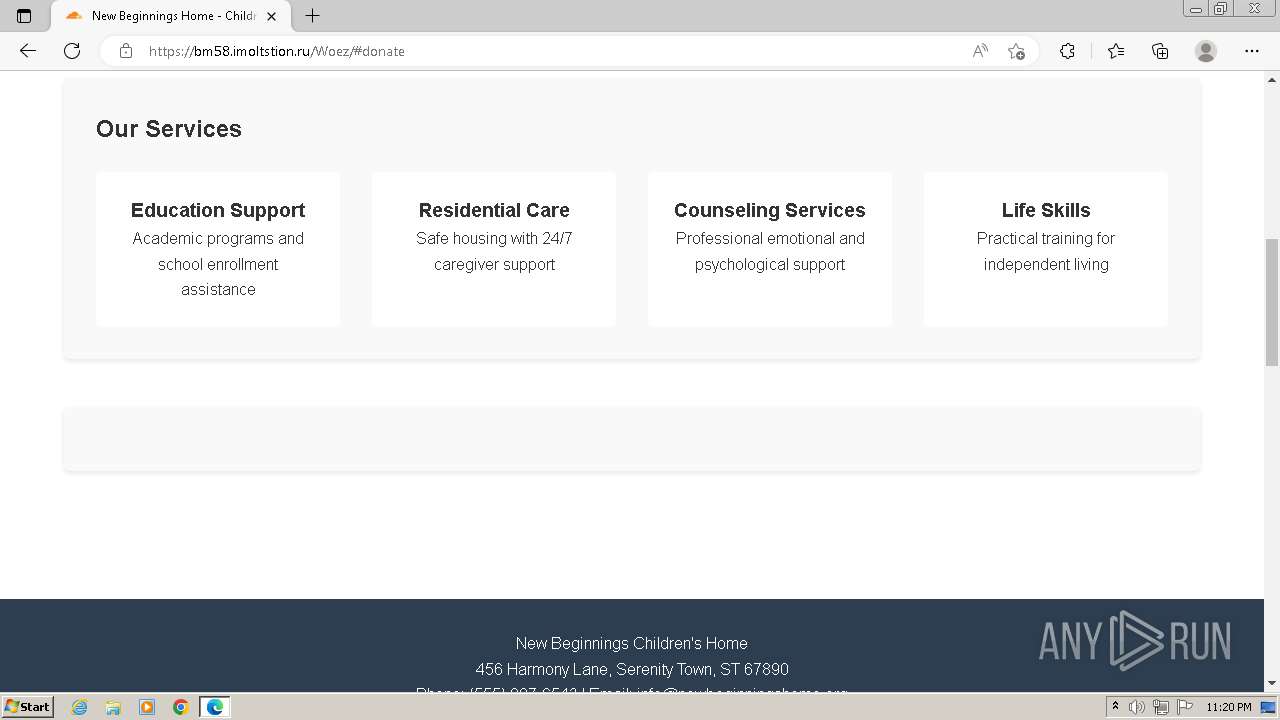Viewport: 1280px width, 720px height.
Task: Open the Windows Start menu
Action: pyautogui.click(x=28, y=706)
